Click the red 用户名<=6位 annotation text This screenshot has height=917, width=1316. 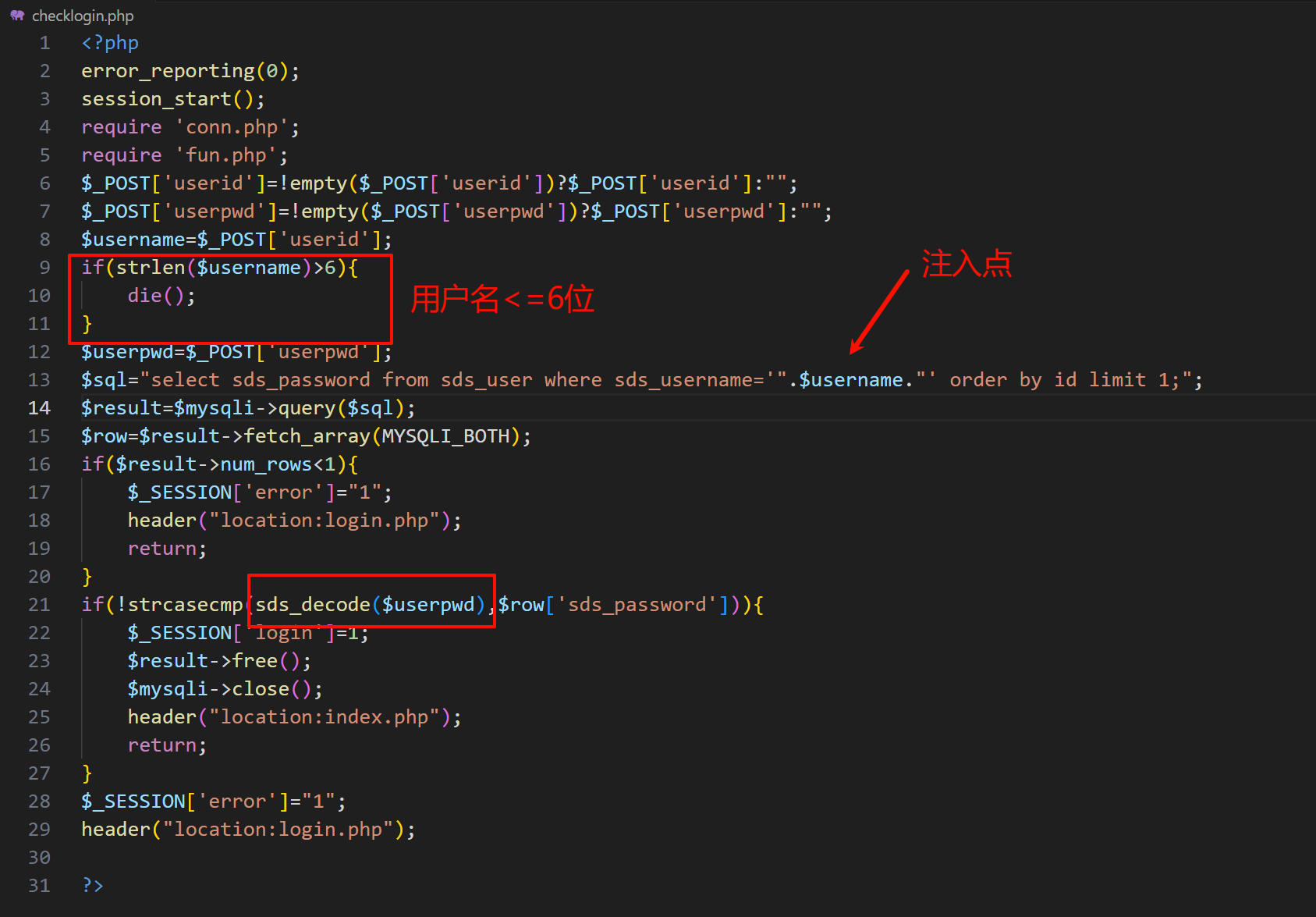(x=502, y=299)
